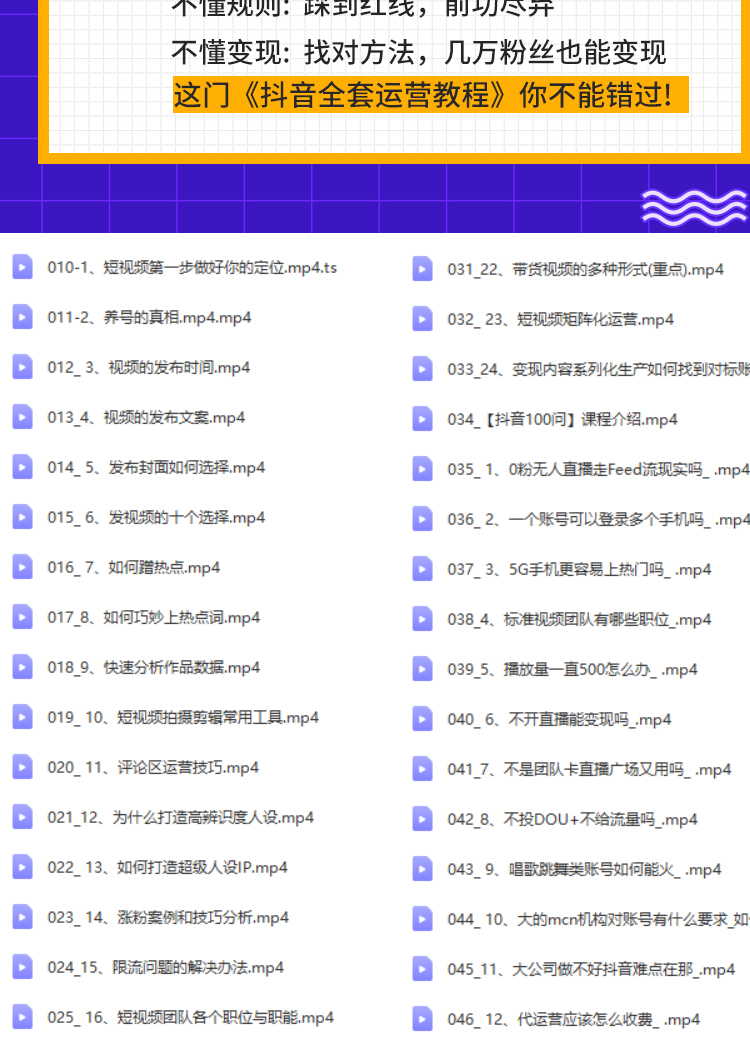The width and height of the screenshot is (750, 1051).
Task: Click video icon beside 039_5 播放量一直500怎么办
Action: [422, 669]
